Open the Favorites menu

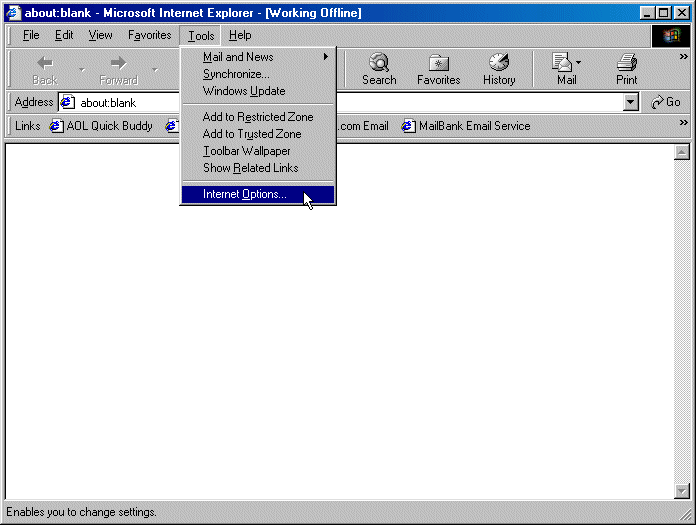[150, 35]
